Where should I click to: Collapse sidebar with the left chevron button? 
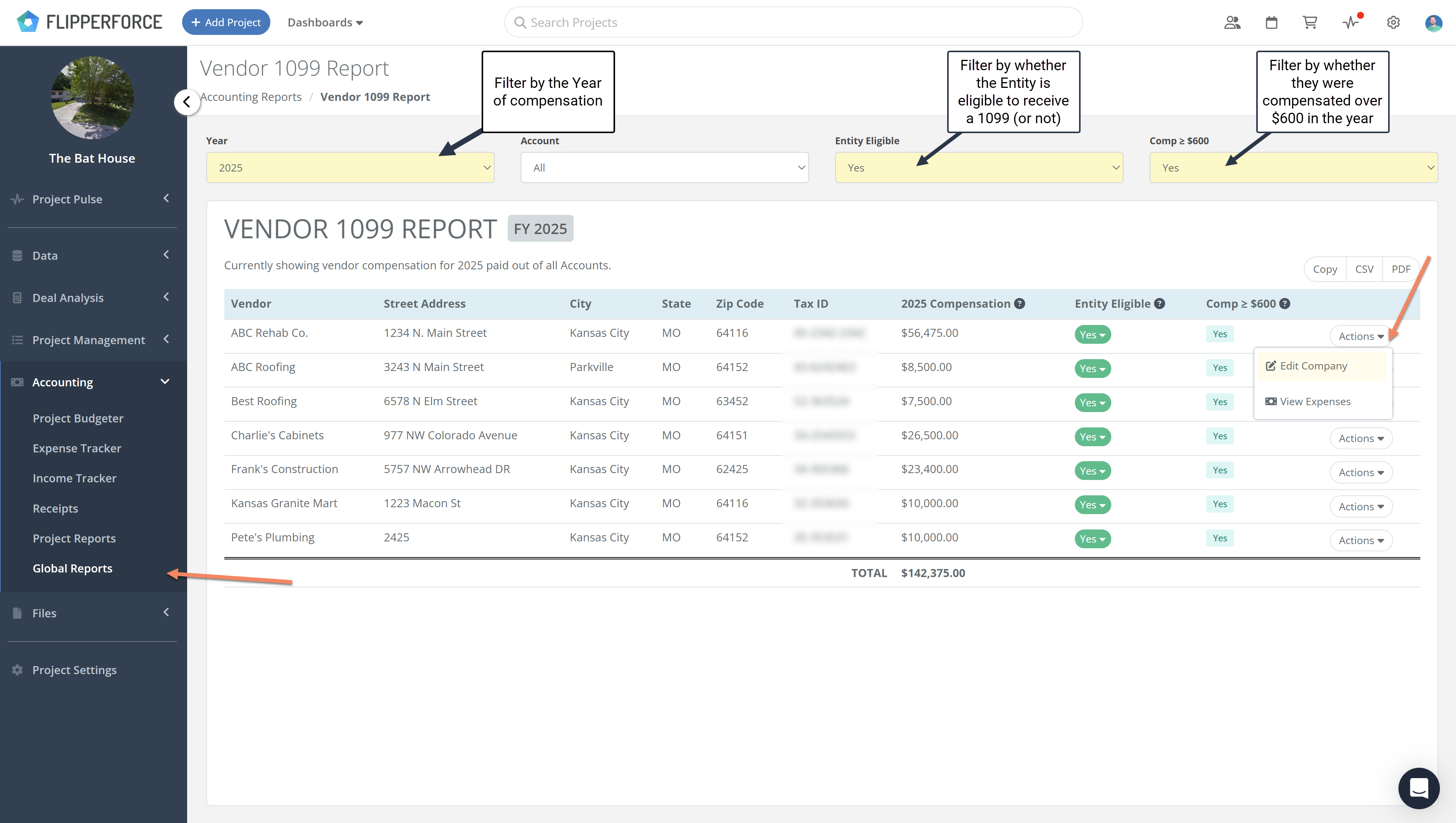click(186, 102)
